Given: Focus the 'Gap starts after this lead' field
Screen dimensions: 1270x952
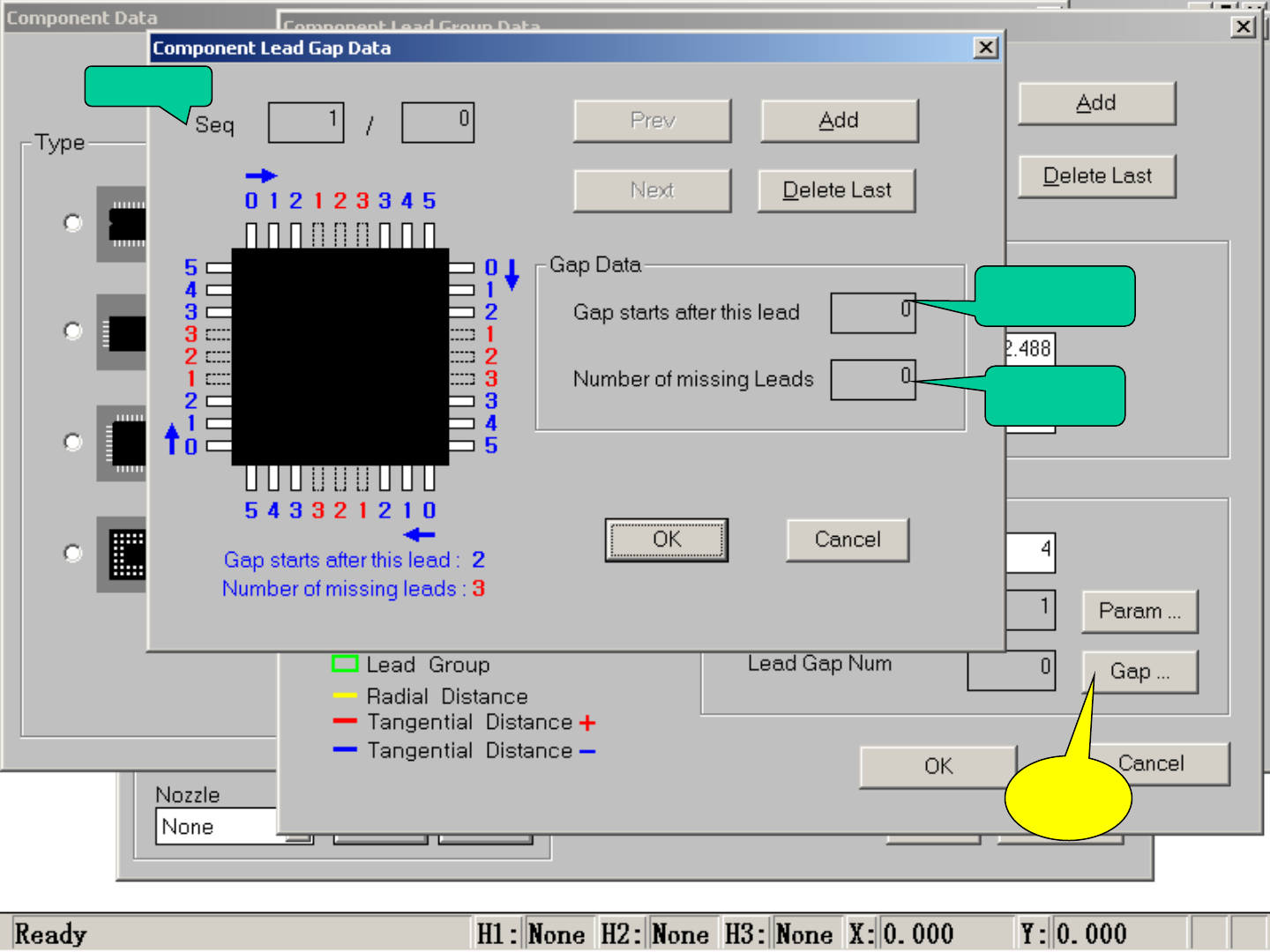Looking at the screenshot, I should (873, 313).
